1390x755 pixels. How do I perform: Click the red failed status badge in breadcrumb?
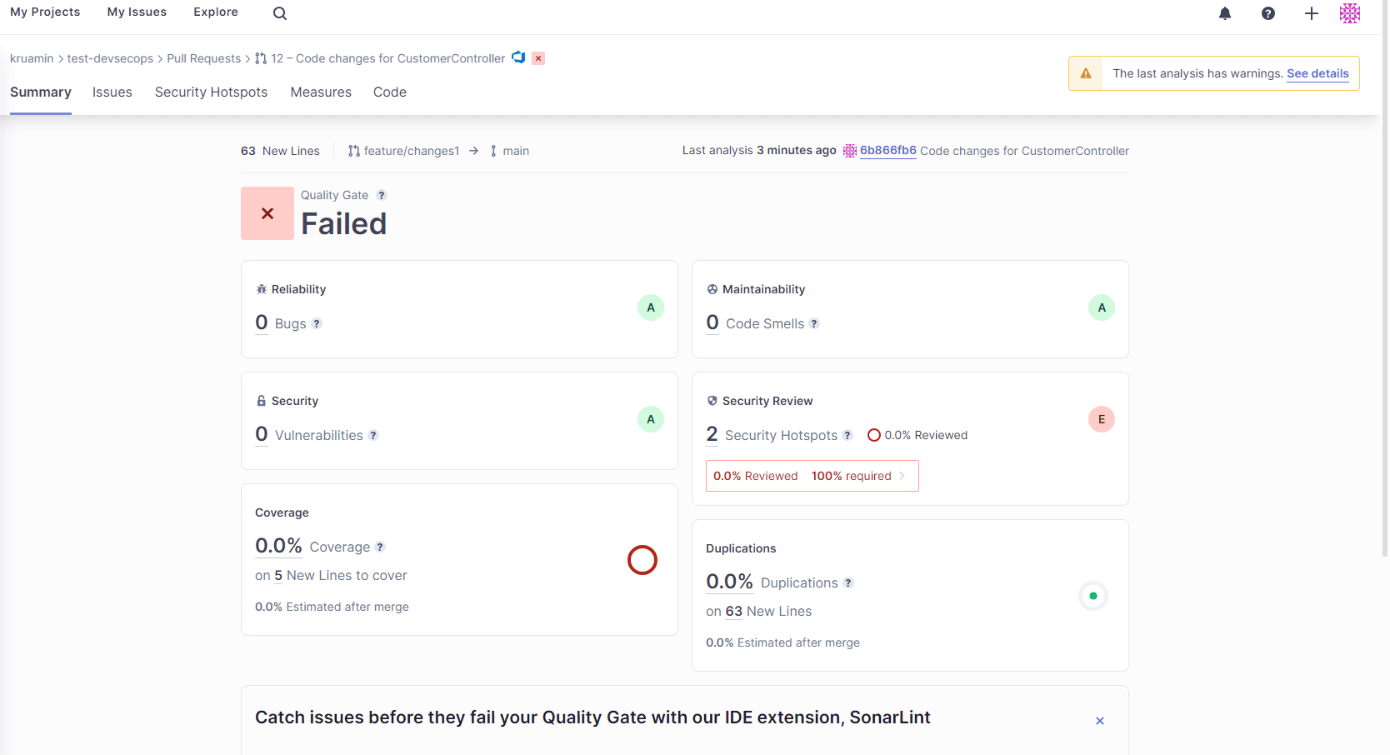tap(538, 58)
